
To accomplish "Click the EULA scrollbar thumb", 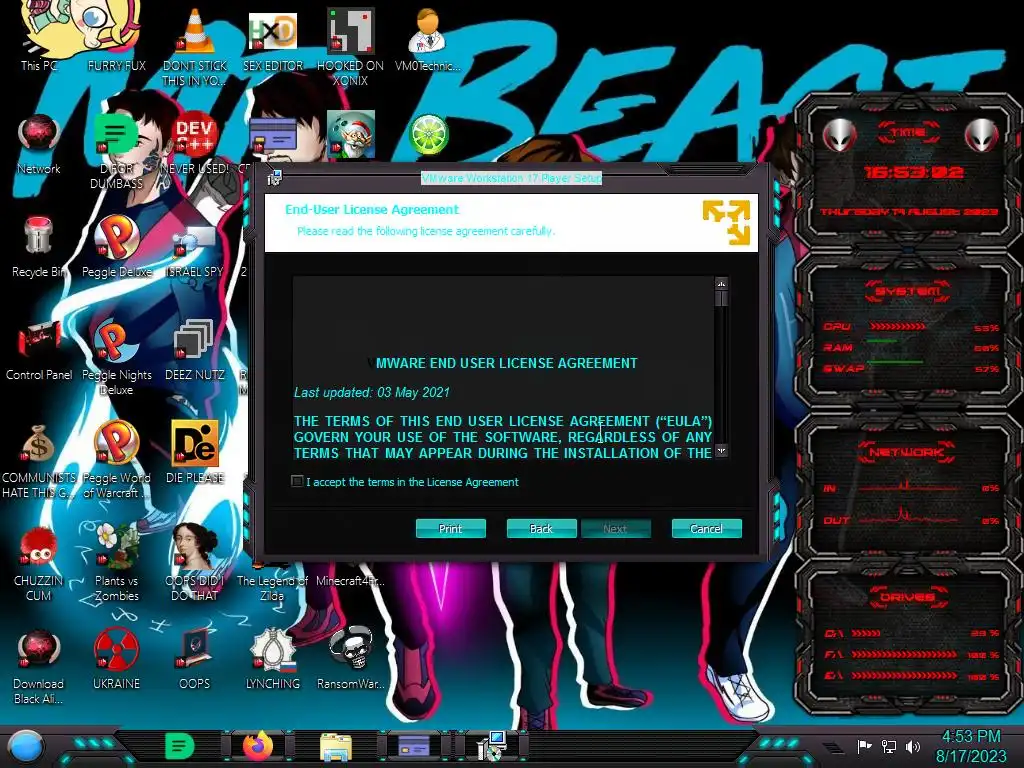I will tap(721, 298).
